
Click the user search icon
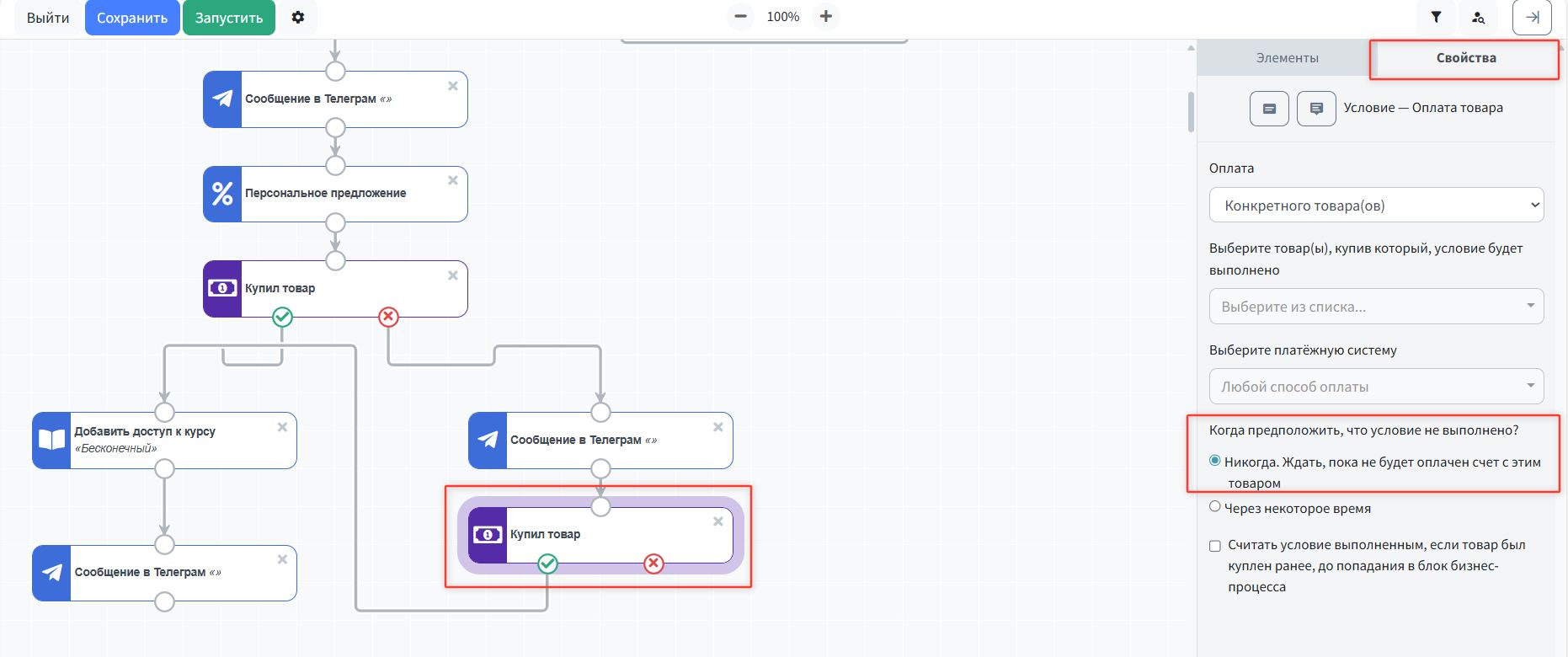pyautogui.click(x=1478, y=18)
